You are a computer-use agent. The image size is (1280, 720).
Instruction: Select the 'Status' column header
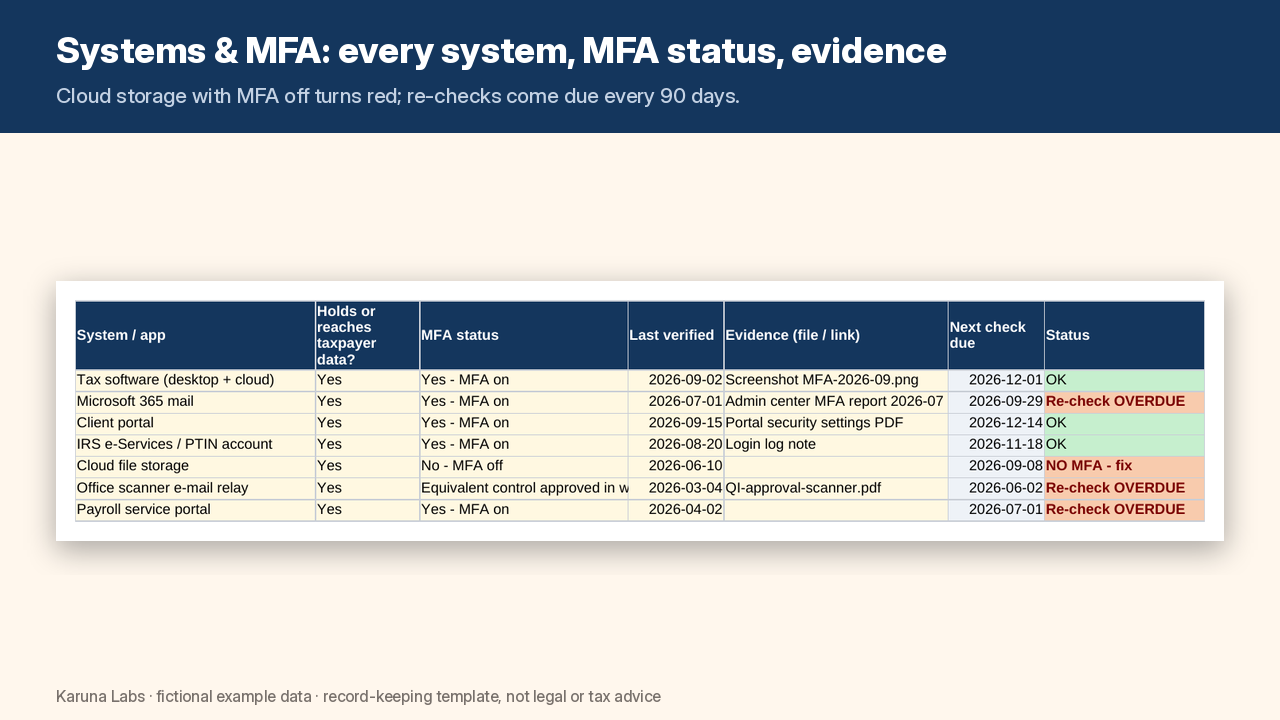1124,336
